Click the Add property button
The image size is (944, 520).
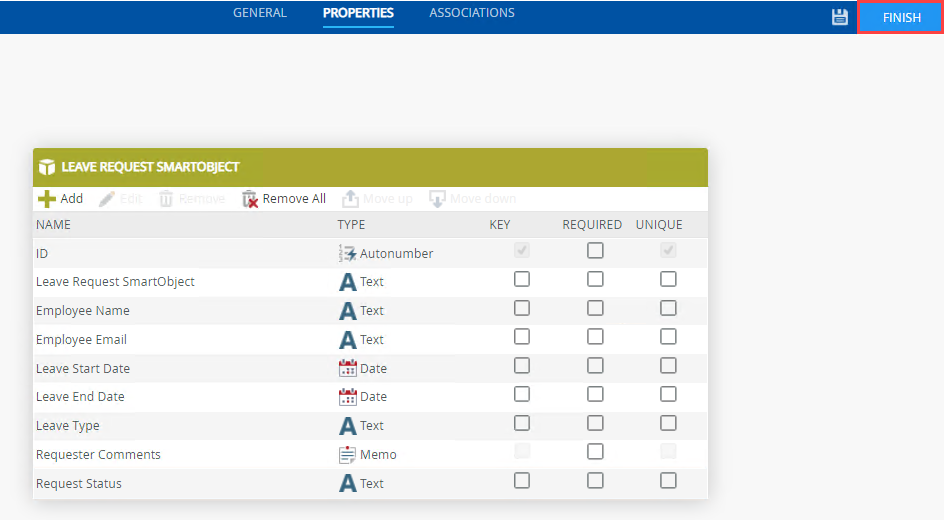60,199
